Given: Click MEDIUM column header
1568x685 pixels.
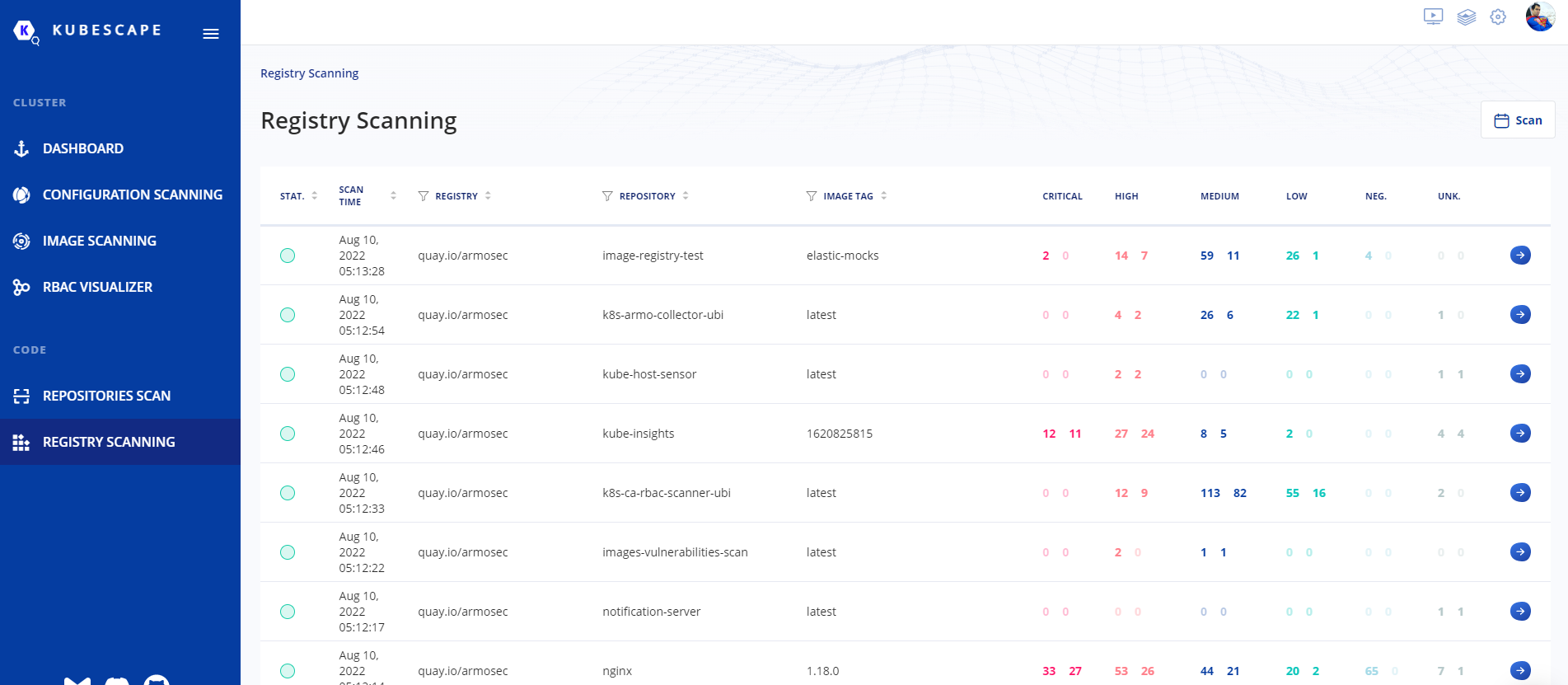Looking at the screenshot, I should click(1219, 196).
